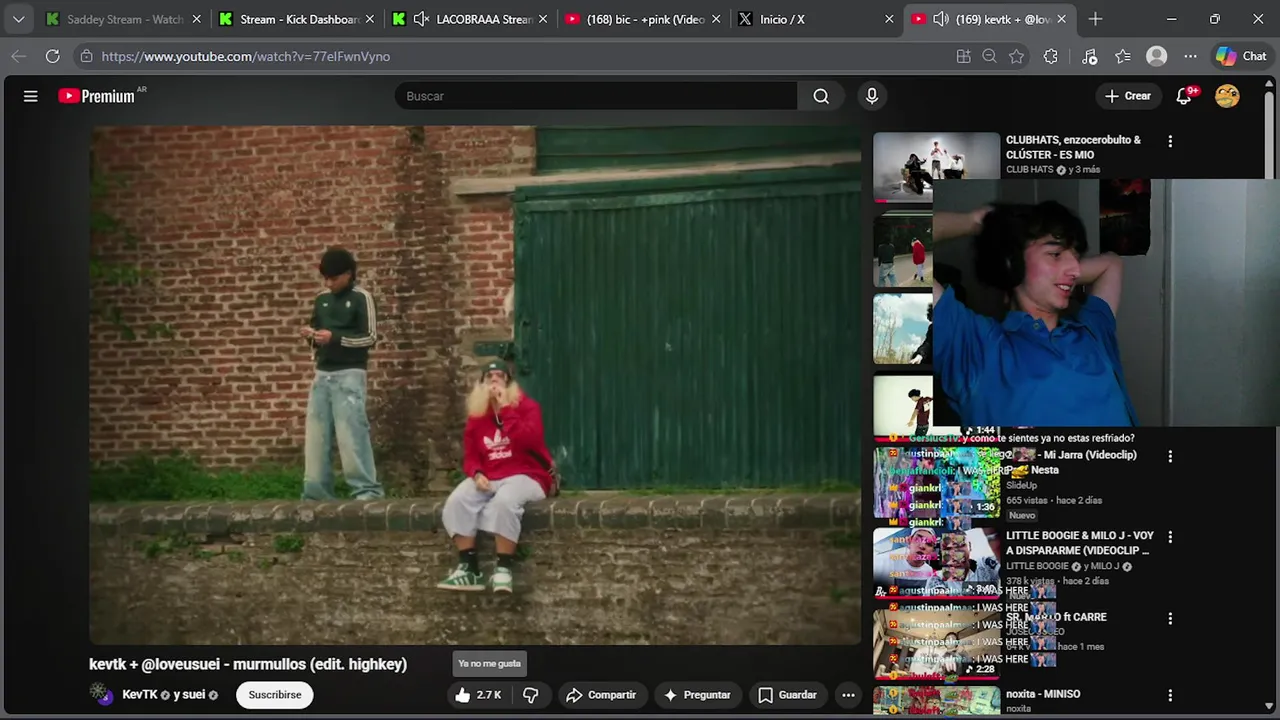Open 'noxita - MINISO' video title
The width and height of the screenshot is (1280, 720).
[1043, 694]
